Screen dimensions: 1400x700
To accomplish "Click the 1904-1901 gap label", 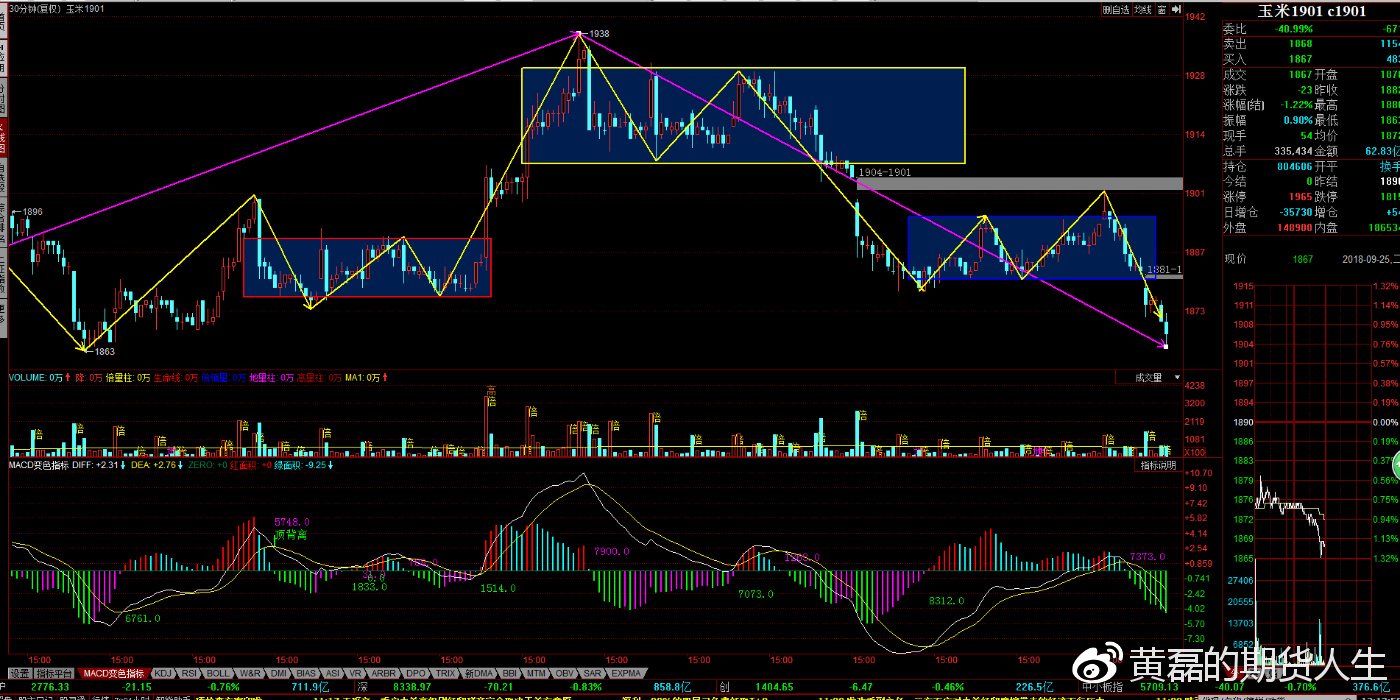I will pyautogui.click(x=885, y=172).
